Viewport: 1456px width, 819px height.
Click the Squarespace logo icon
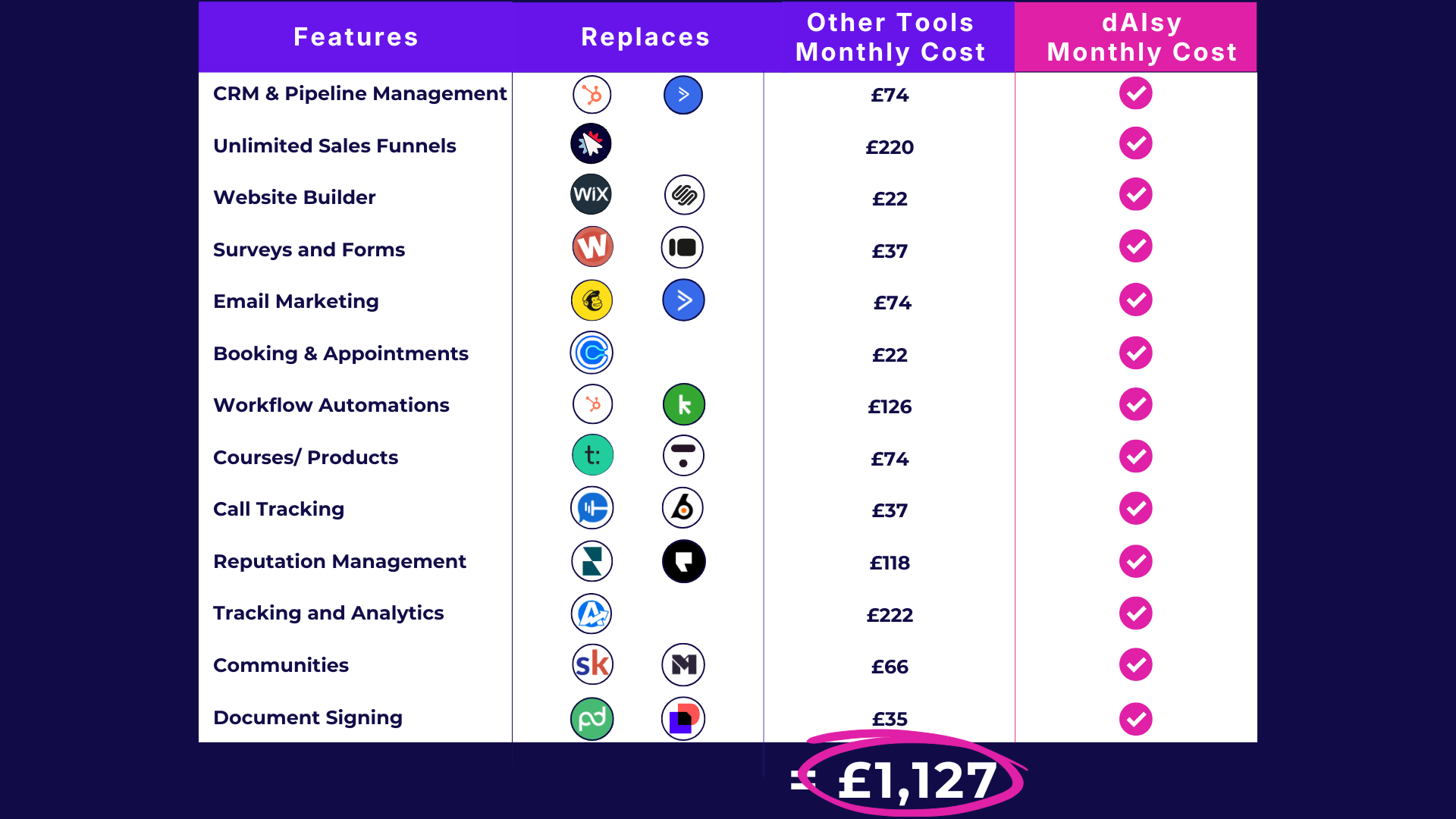[684, 195]
